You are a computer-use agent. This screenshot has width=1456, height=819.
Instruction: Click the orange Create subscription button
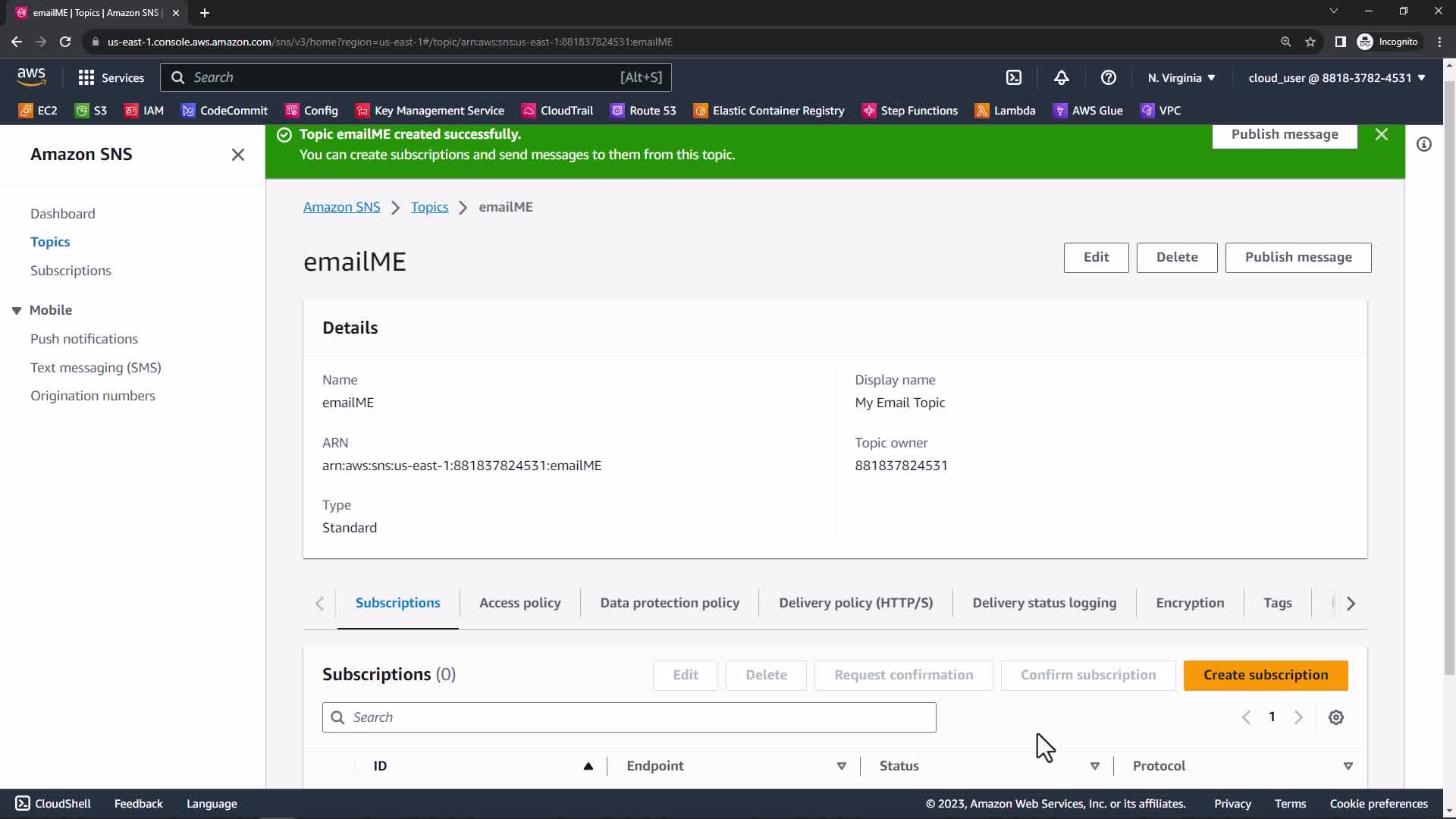click(1265, 675)
